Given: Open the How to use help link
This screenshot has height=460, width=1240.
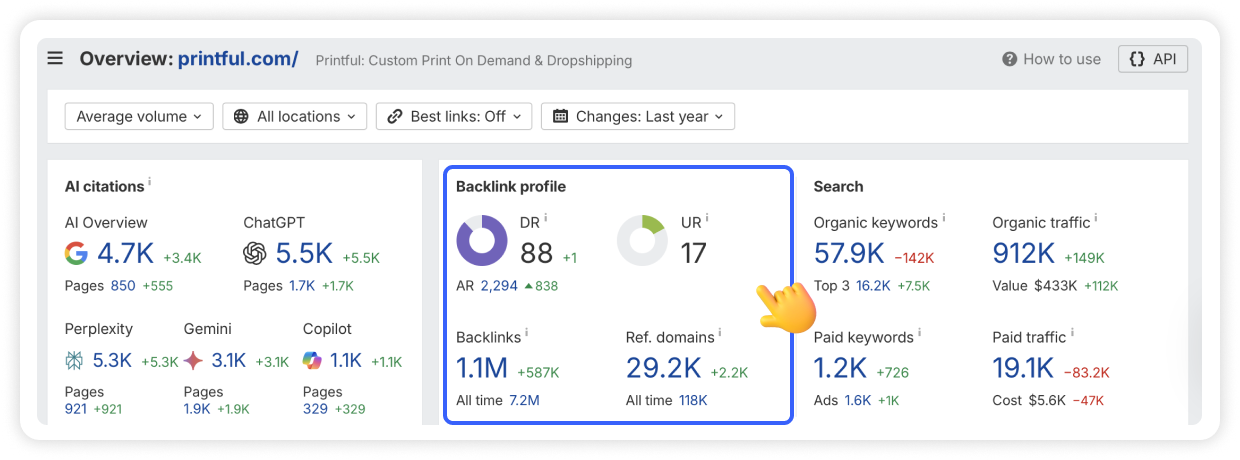Looking at the screenshot, I should point(1051,59).
